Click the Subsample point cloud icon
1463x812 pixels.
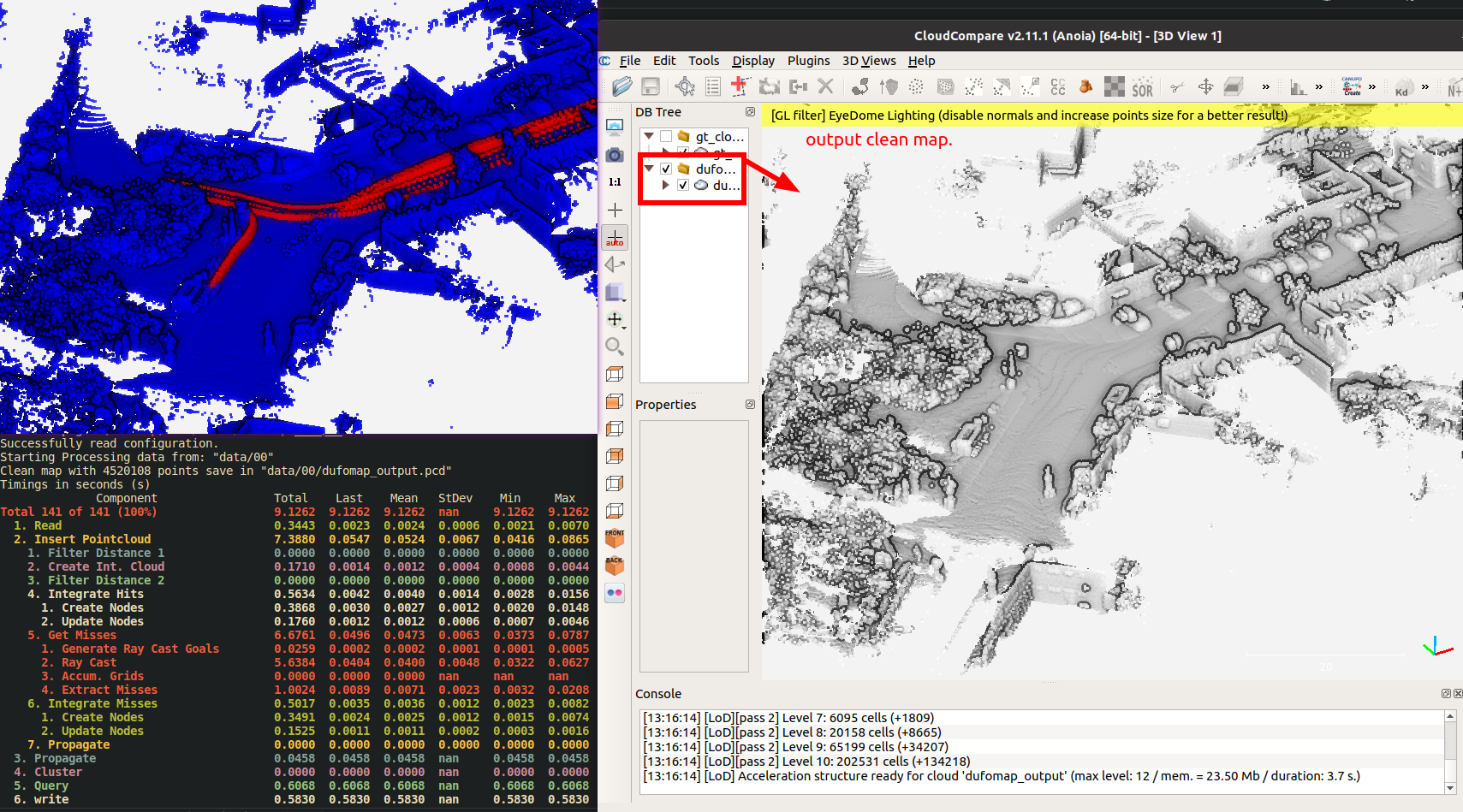pyautogui.click(x=917, y=86)
